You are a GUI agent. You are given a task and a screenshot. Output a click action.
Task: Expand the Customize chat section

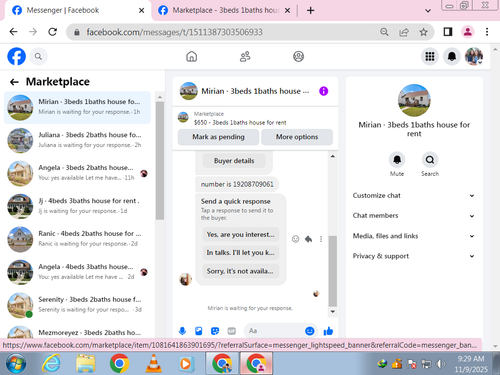point(413,196)
